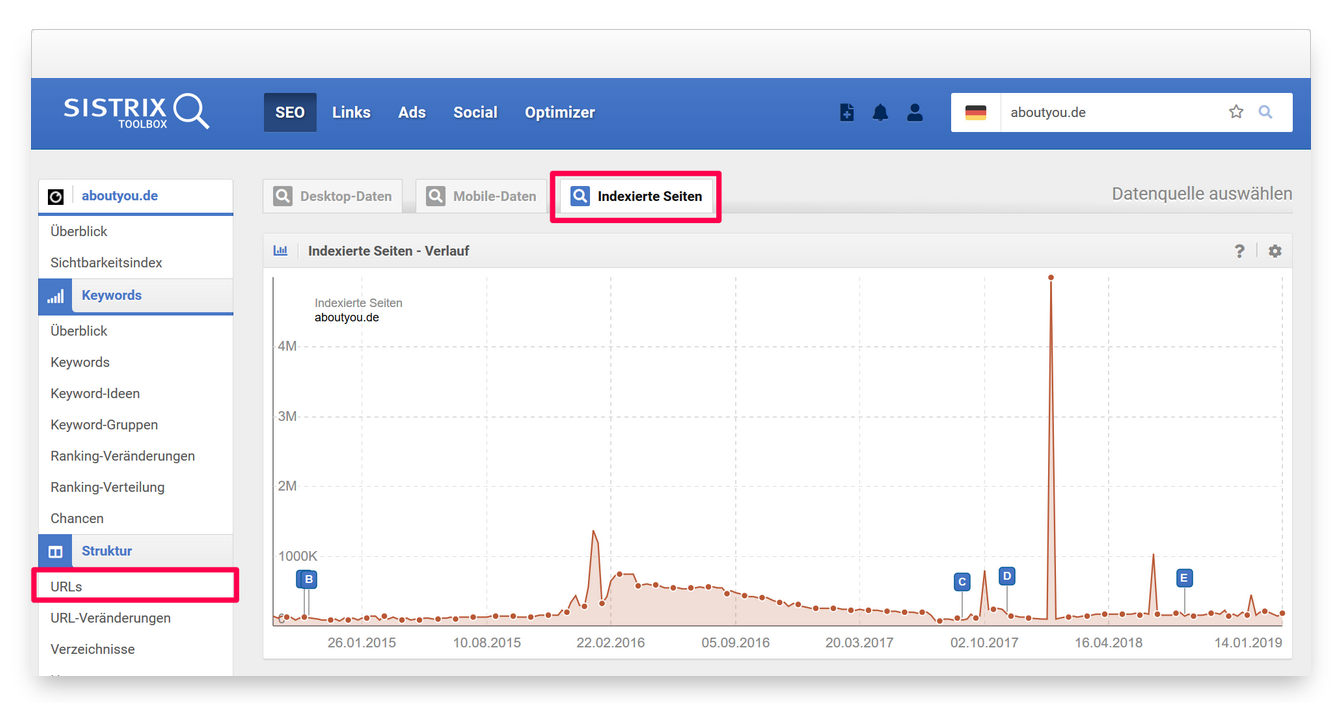Switch to the Mobile-Daten tab
The height and width of the screenshot is (703, 1337).
[x=482, y=196]
